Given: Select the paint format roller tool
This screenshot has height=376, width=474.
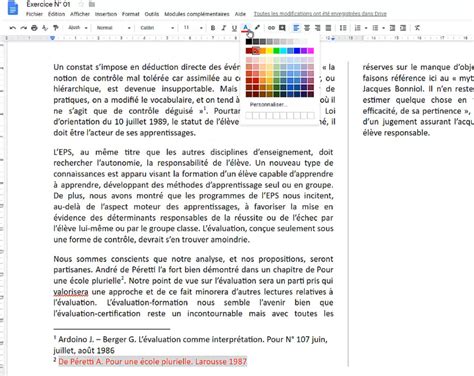Looking at the screenshot, I should (x=56, y=28).
